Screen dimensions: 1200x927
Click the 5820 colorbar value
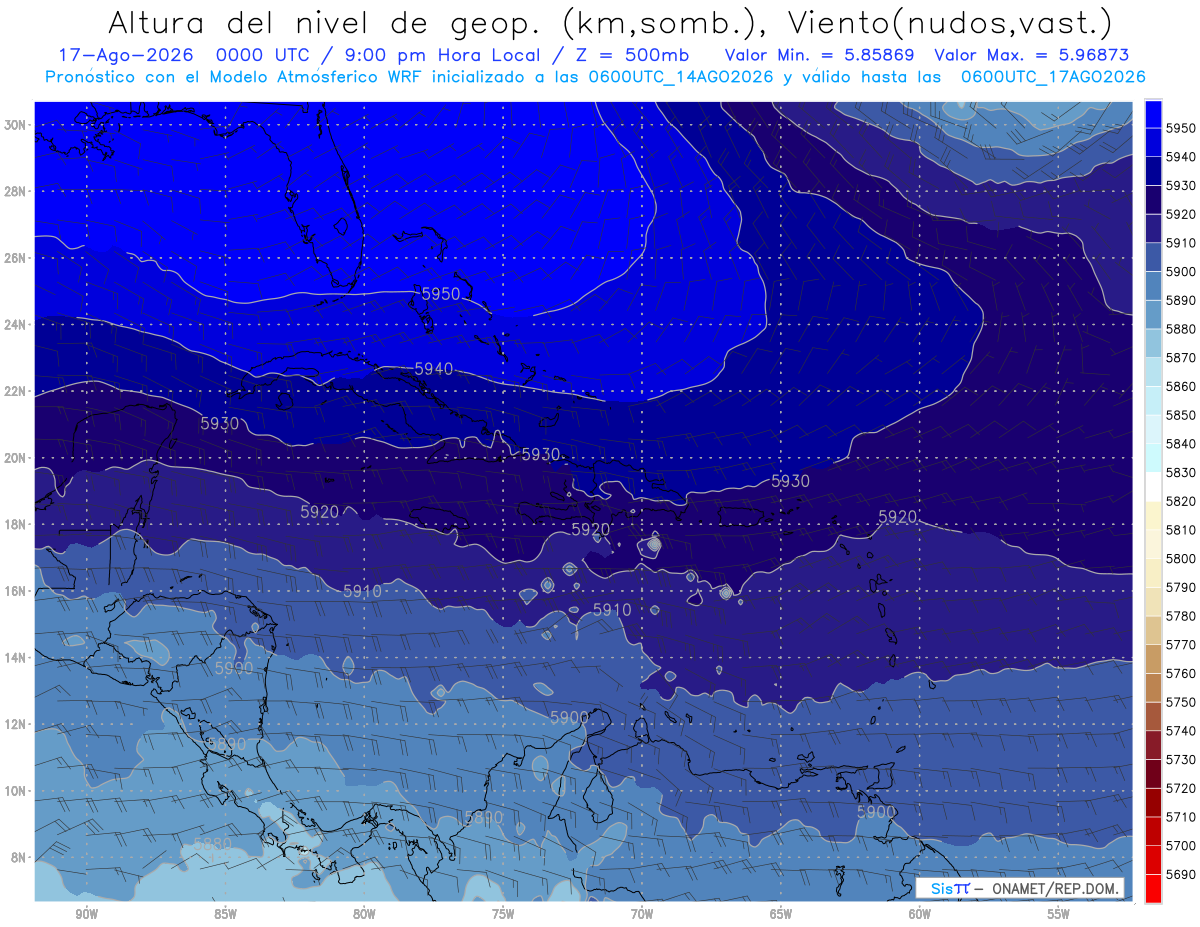pos(1180,501)
